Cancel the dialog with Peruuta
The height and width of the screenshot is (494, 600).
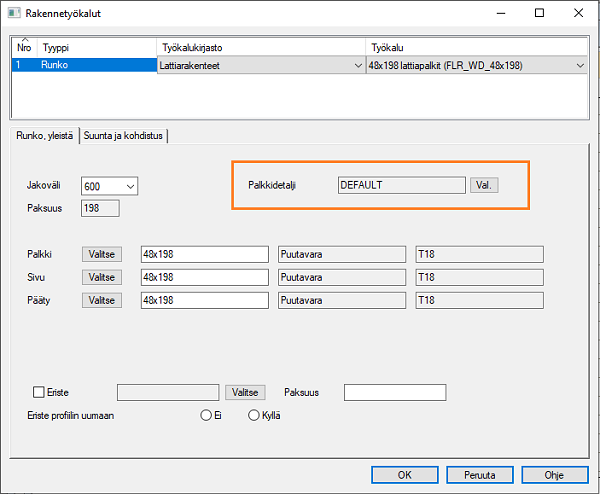(480, 474)
